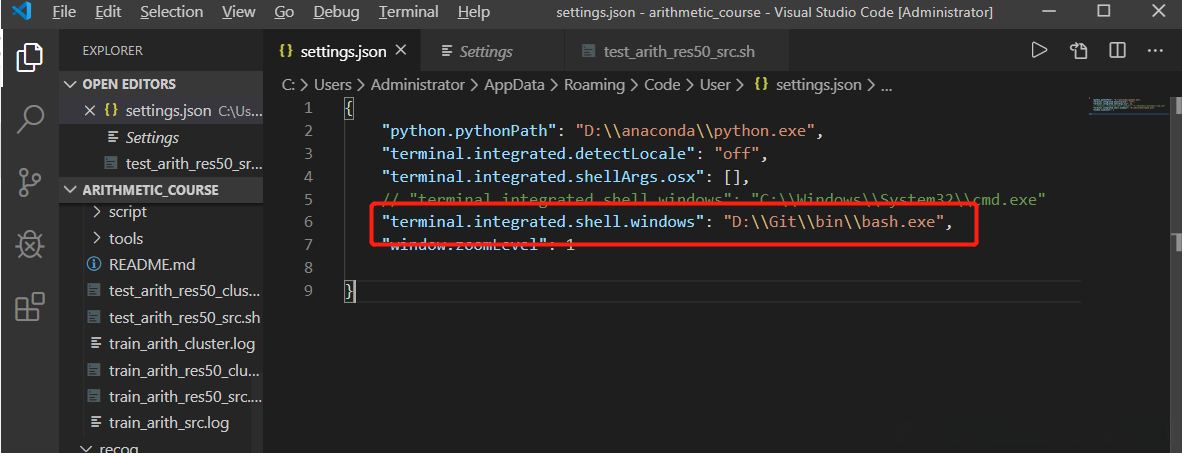
Task: Open the Terminal menu
Action: pos(408,12)
